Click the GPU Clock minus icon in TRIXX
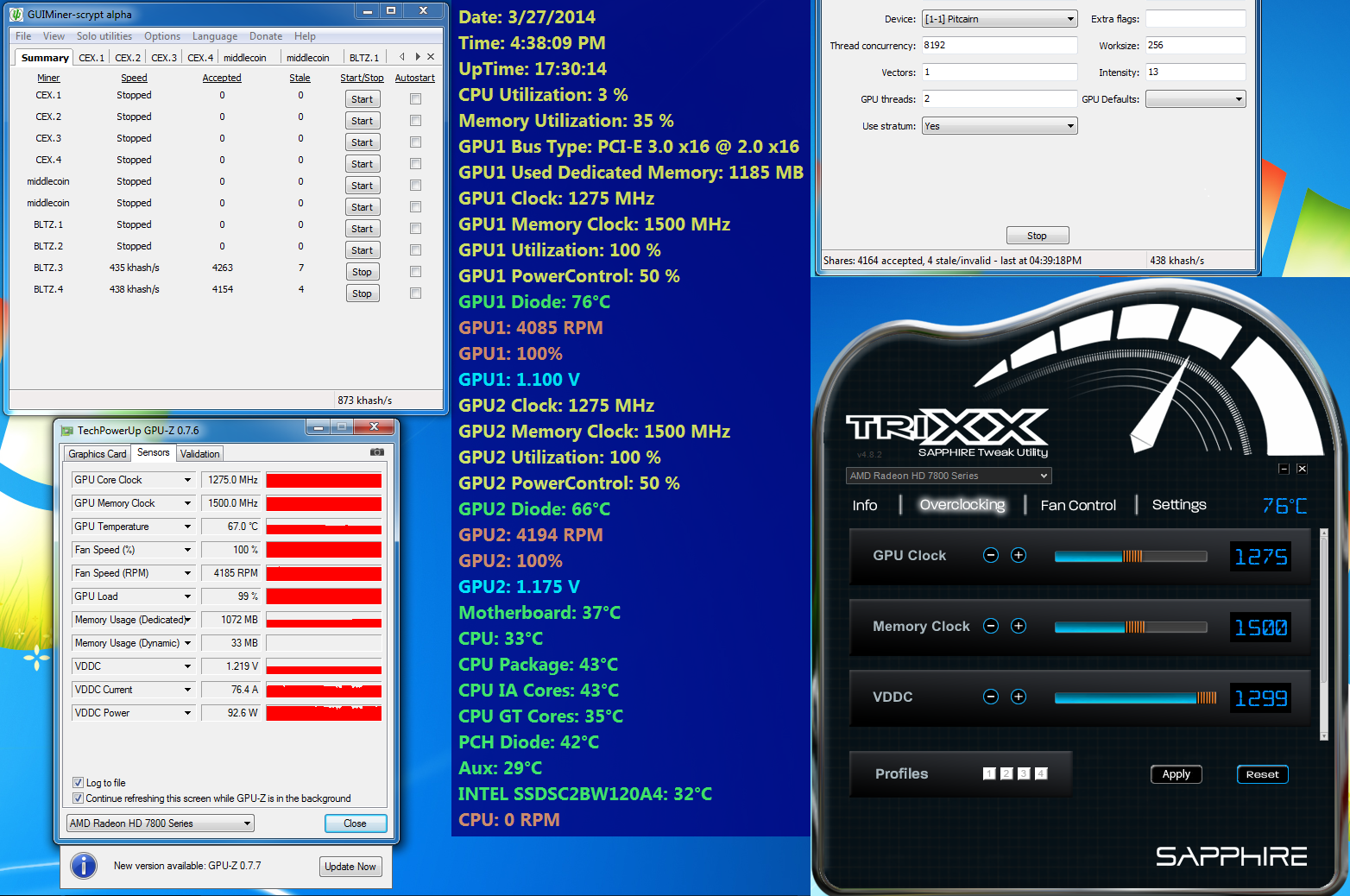This screenshot has height=896, width=1350. pyautogui.click(x=991, y=555)
